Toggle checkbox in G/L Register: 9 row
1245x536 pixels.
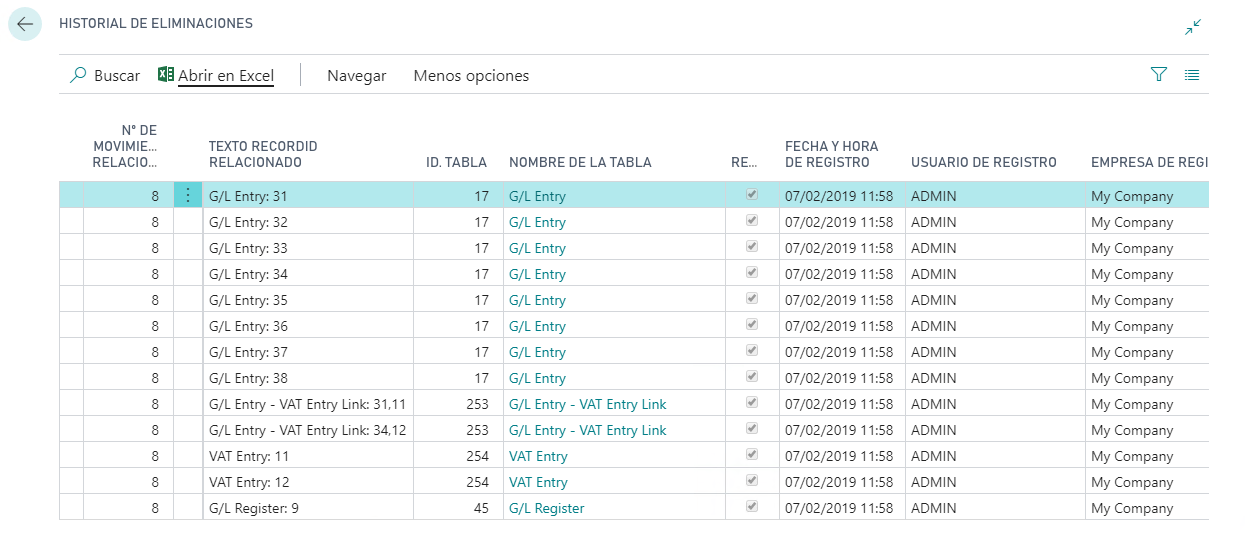pos(752,507)
